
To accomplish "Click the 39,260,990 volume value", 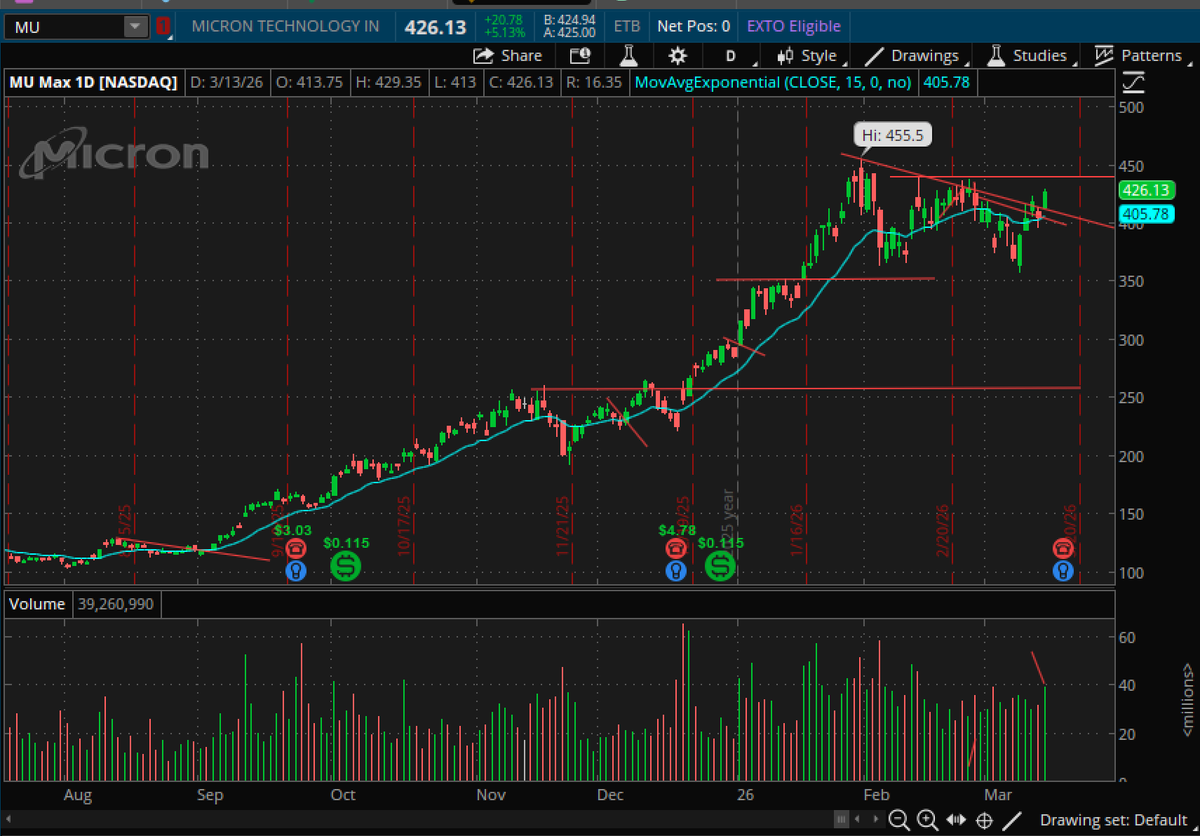I will (x=115, y=604).
